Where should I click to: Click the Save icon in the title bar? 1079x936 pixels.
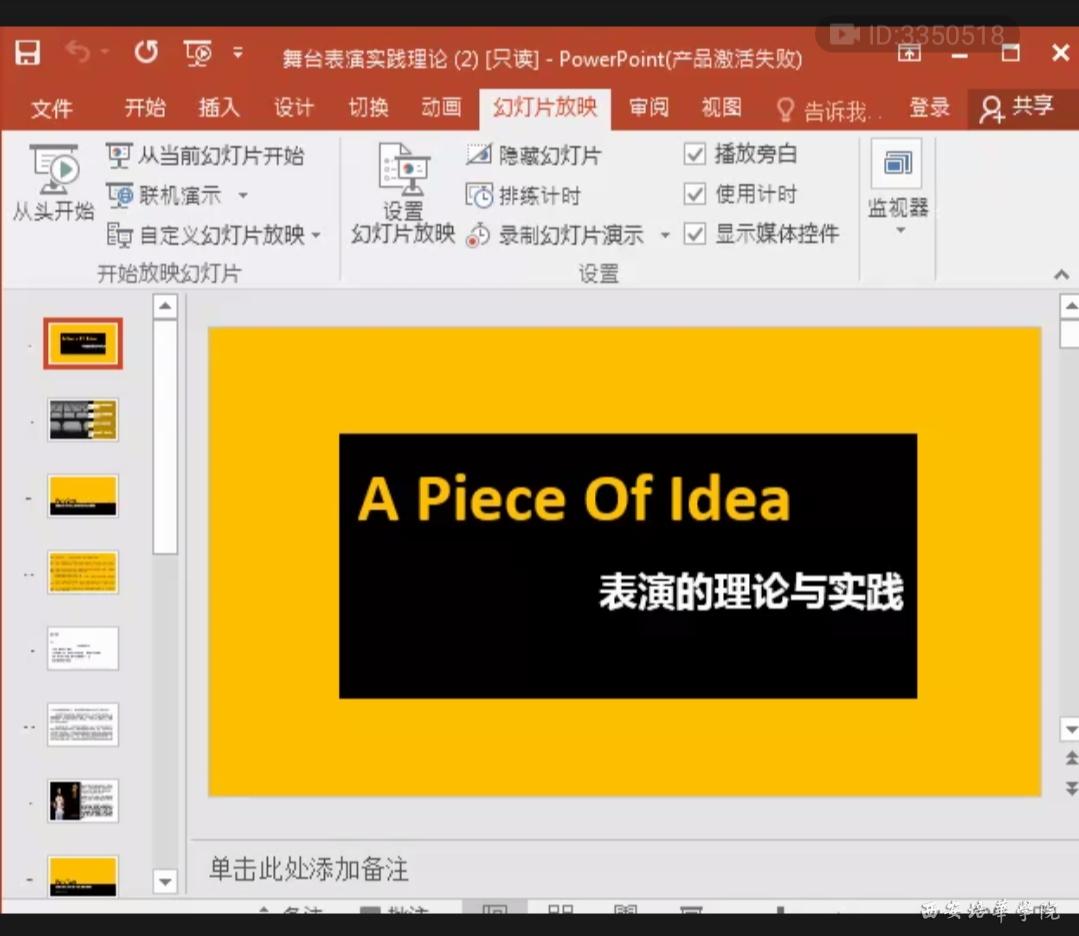(27, 53)
